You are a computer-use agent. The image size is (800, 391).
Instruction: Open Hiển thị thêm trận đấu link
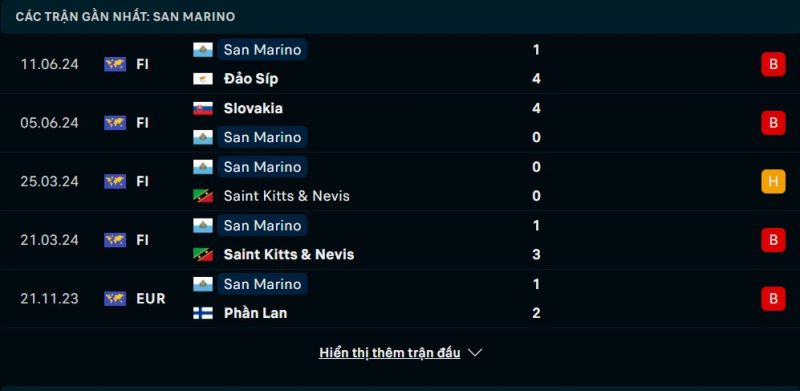point(389,353)
